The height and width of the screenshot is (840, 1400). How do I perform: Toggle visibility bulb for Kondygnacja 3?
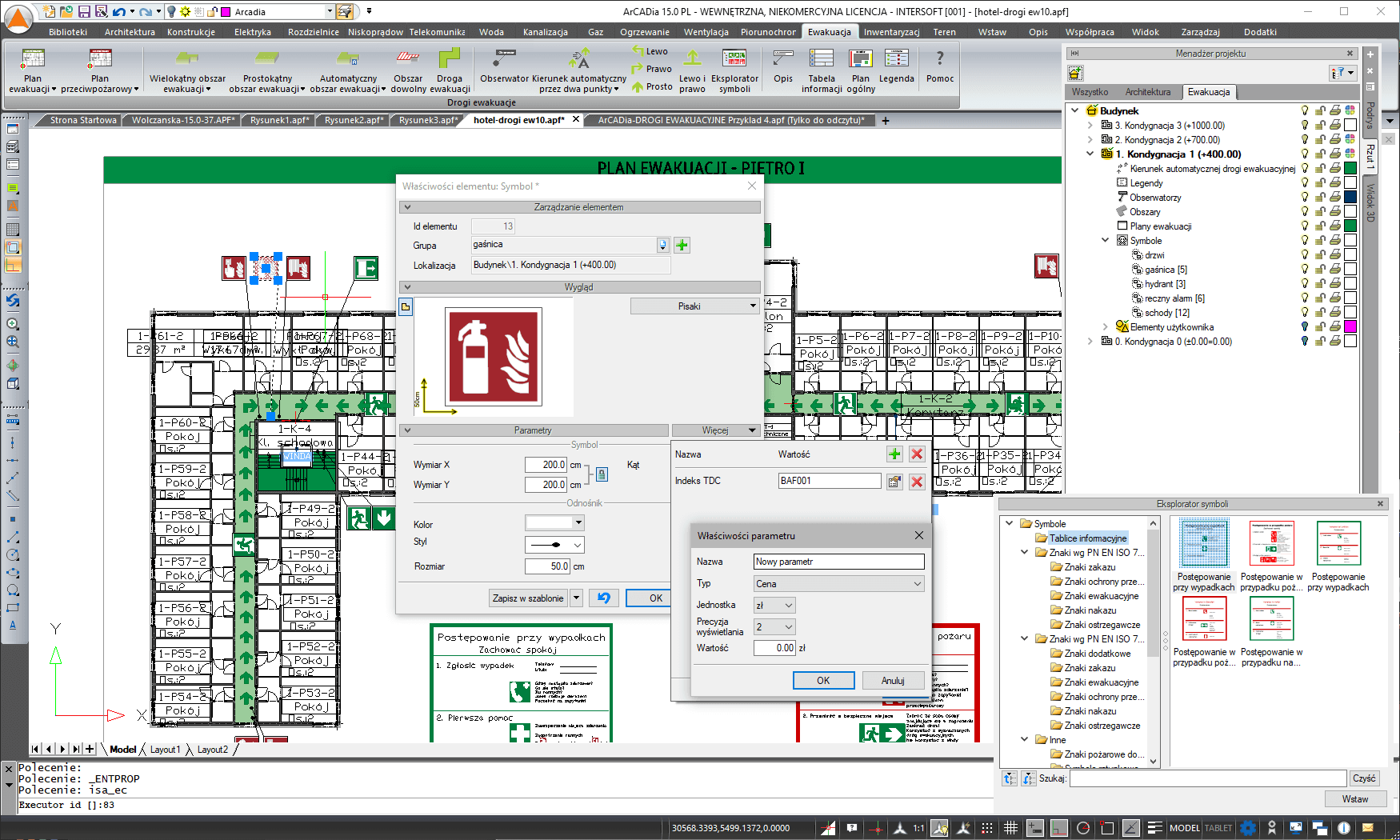[x=1305, y=126]
